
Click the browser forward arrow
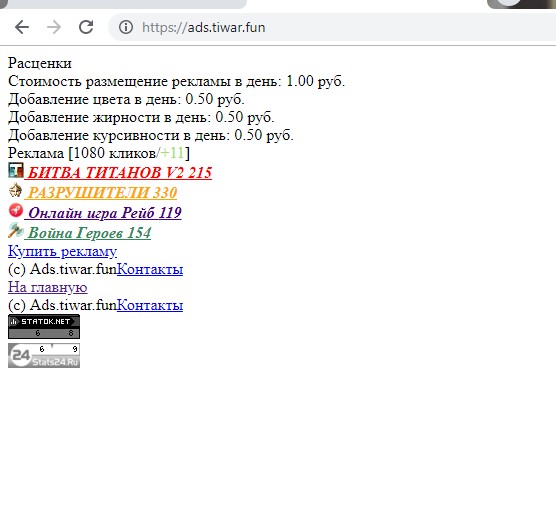[x=54, y=27]
